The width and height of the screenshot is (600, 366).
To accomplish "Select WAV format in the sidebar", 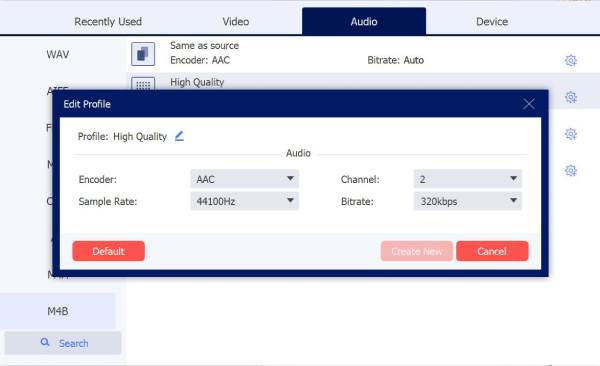I will 58,54.
